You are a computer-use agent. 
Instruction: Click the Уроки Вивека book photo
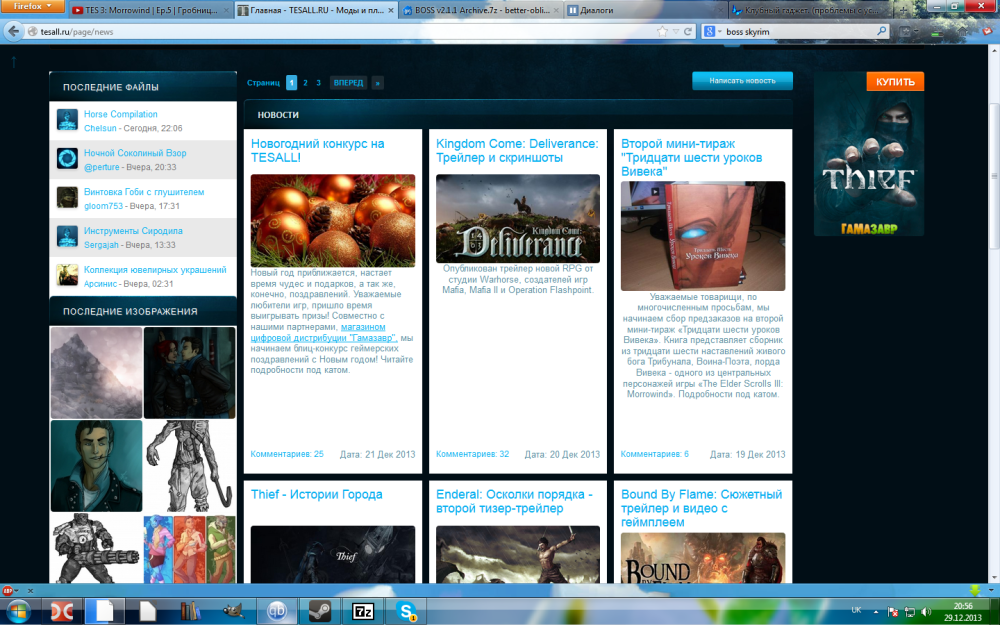pyautogui.click(x=703, y=236)
